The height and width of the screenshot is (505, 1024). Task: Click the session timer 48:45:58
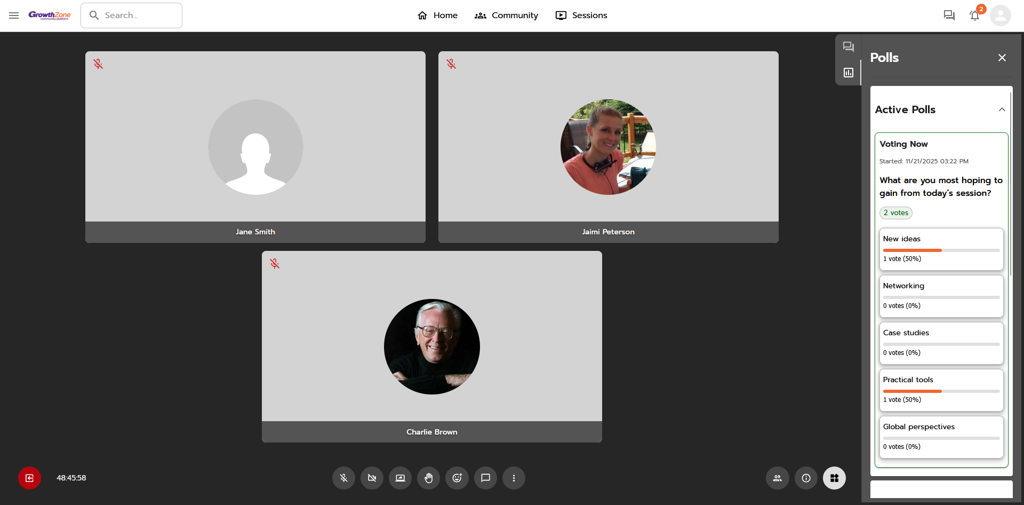71,478
